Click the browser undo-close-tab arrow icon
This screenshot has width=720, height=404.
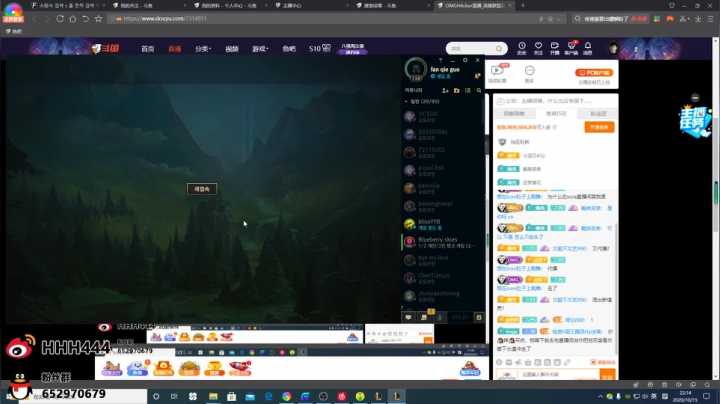85,19
